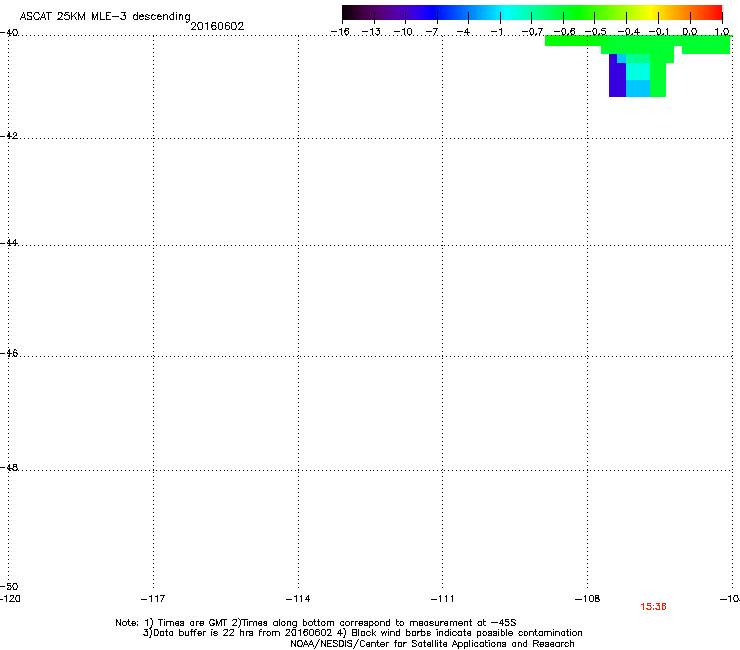Image resolution: width=740 pixels, height=650 pixels.
Task: Pick the yellow section of the color bar
Action: tap(651, 13)
